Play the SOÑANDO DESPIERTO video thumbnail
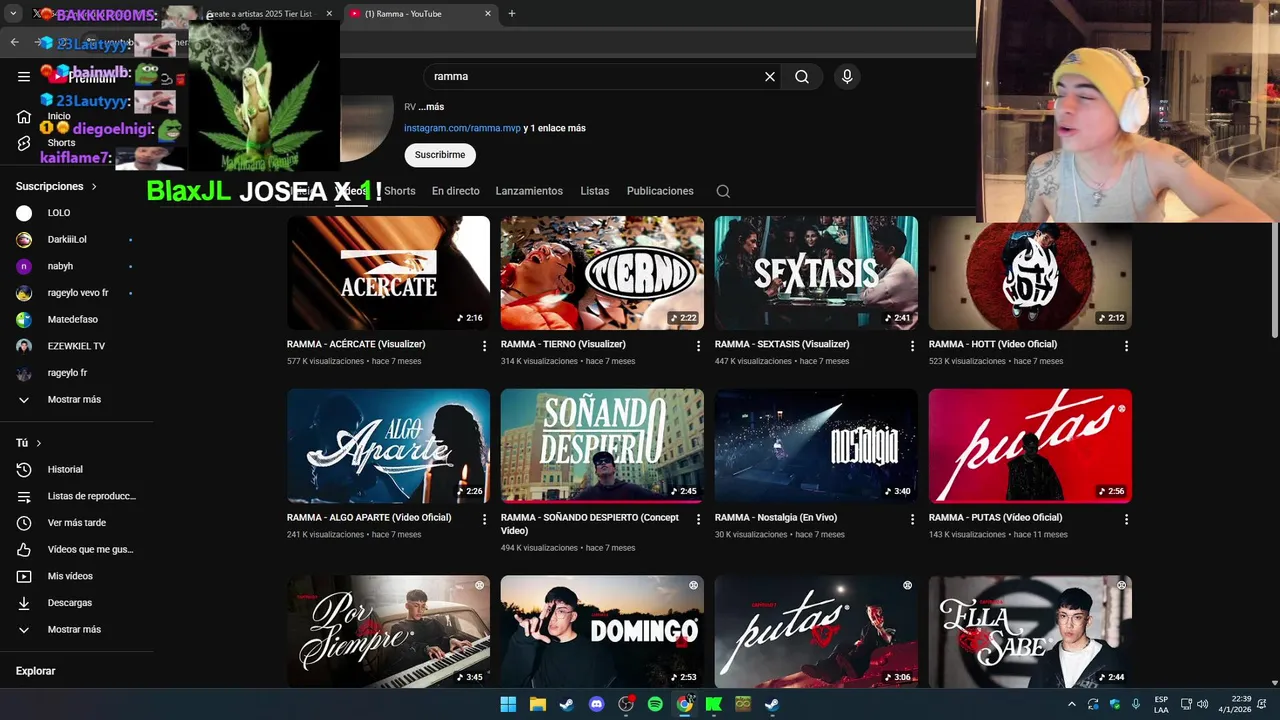1280x720 pixels. coord(602,446)
